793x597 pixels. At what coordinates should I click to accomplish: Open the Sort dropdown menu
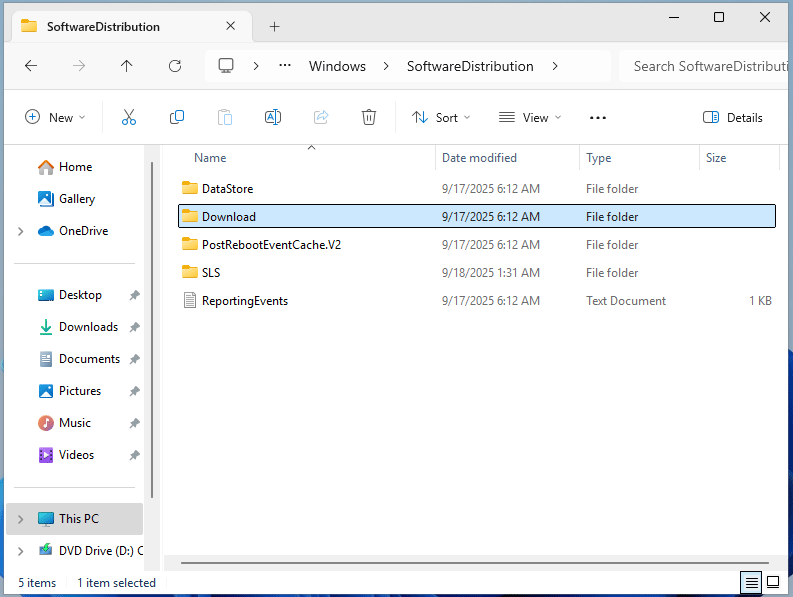tap(441, 117)
